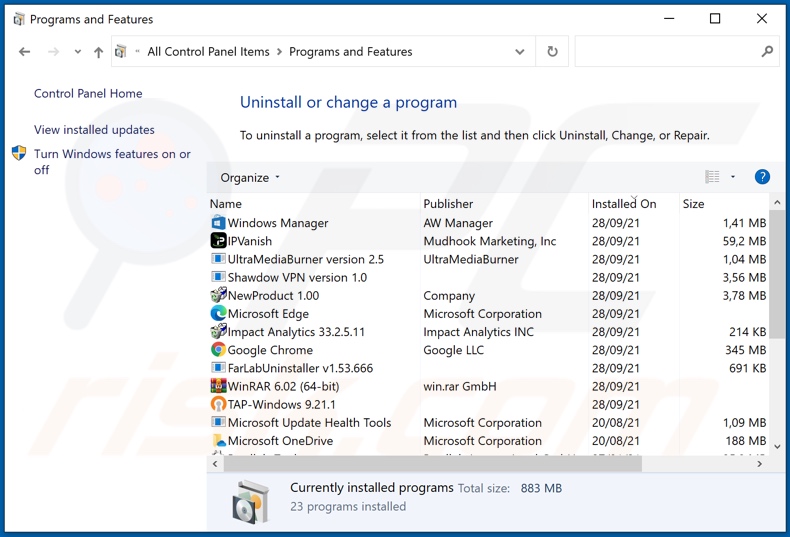The height and width of the screenshot is (537, 790).
Task: Expand the chevron after All Control Panel Items
Action: click(x=279, y=52)
